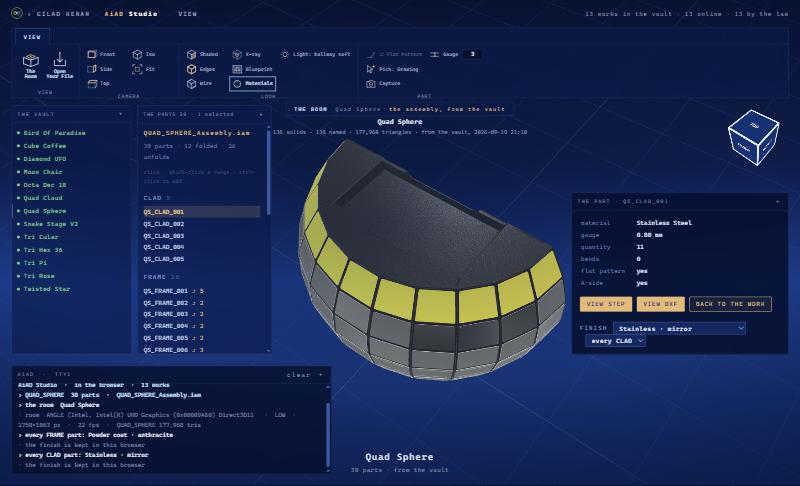800x486 pixels.
Task: Switch camera to Front view
Action: click(x=101, y=54)
